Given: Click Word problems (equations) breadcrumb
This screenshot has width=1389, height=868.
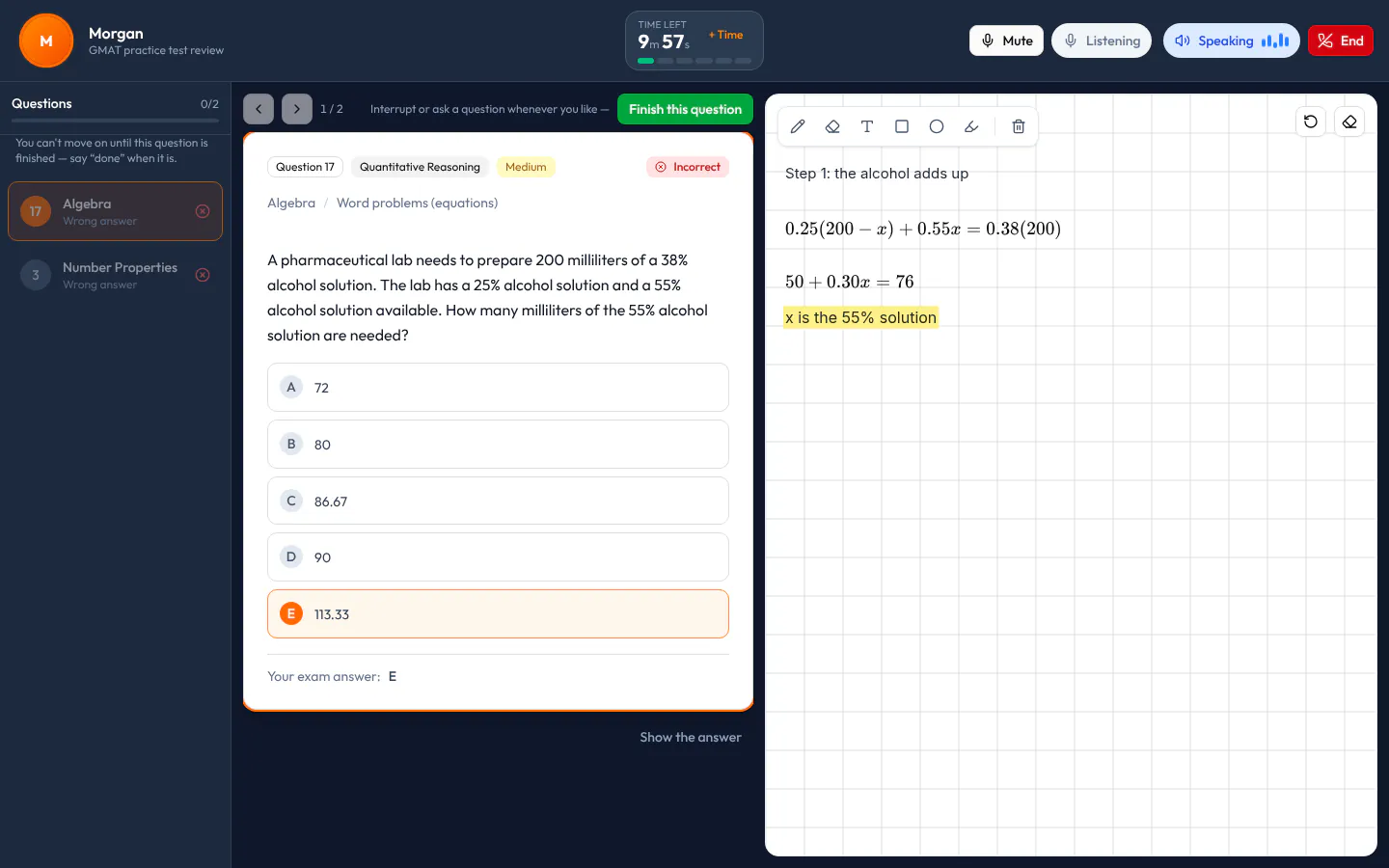Looking at the screenshot, I should 417,203.
